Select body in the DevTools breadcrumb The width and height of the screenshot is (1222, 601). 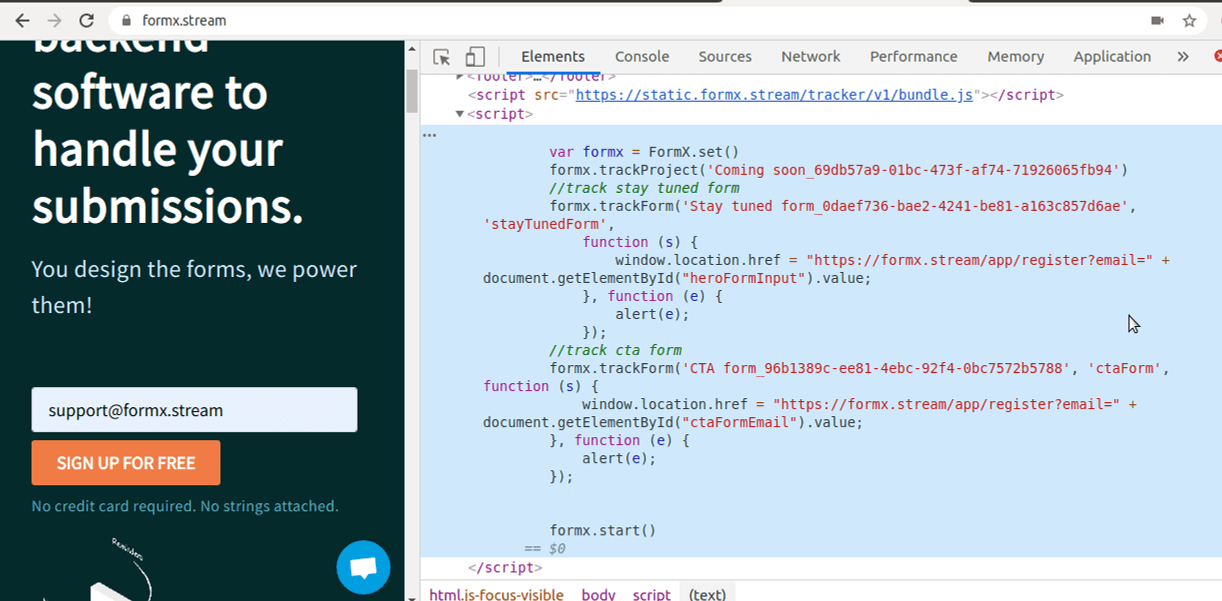(x=599, y=594)
